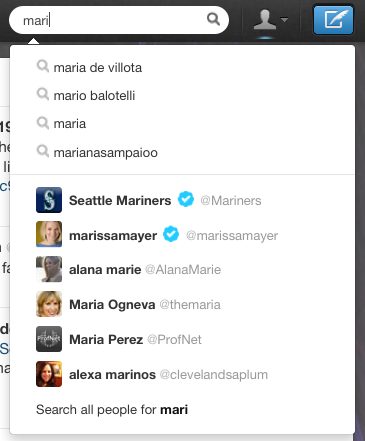This screenshot has height=441, width=365.
Task: Open Maria Perez @ProfNet result
Action: tap(182, 340)
